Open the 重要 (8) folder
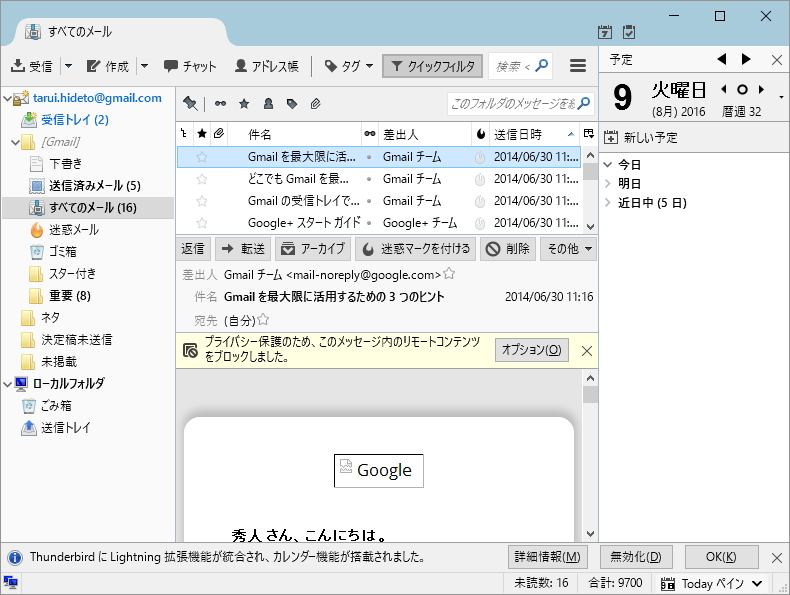790x595 pixels. (70, 296)
